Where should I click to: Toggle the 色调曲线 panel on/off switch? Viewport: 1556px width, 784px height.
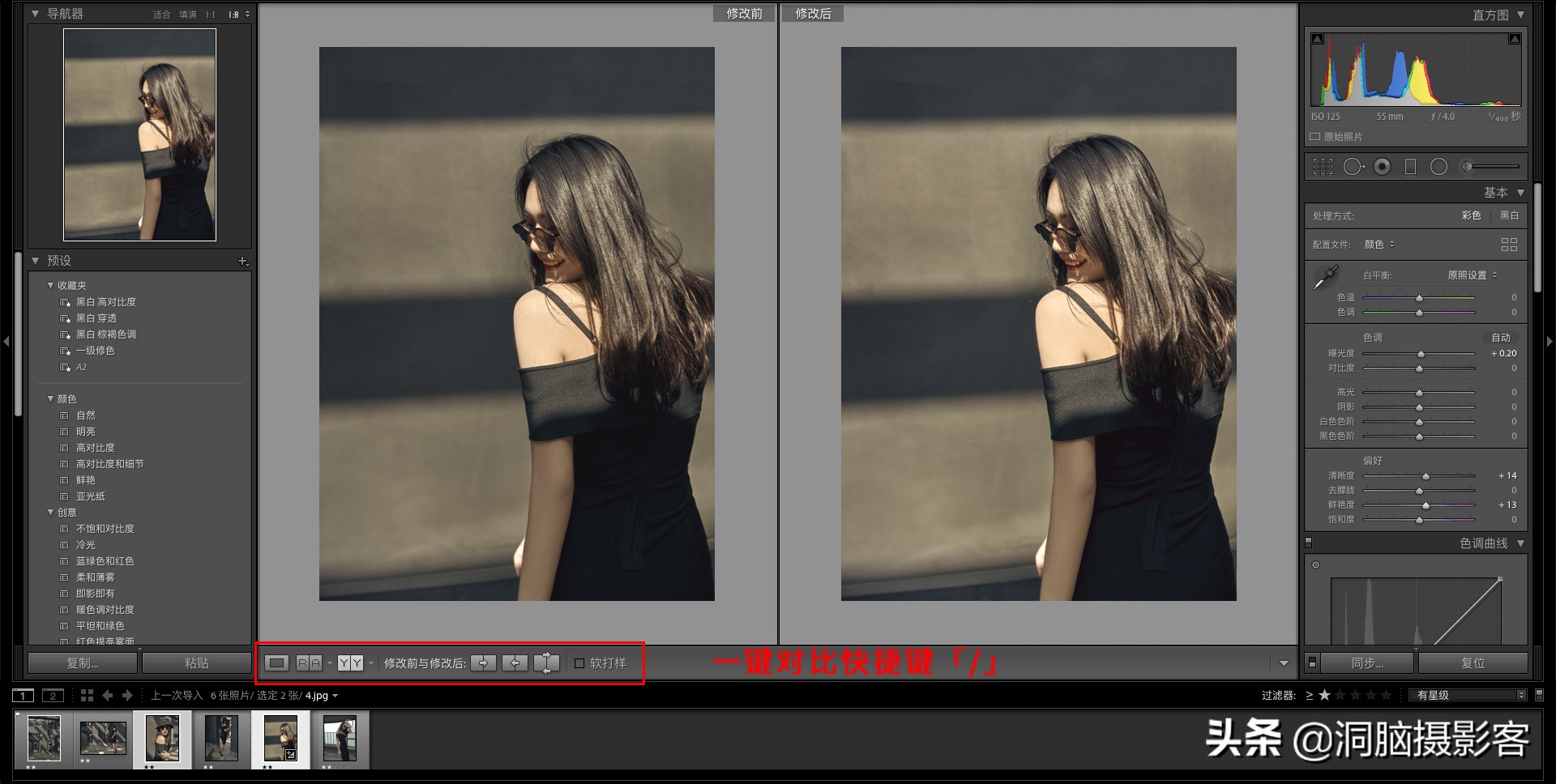1308,543
